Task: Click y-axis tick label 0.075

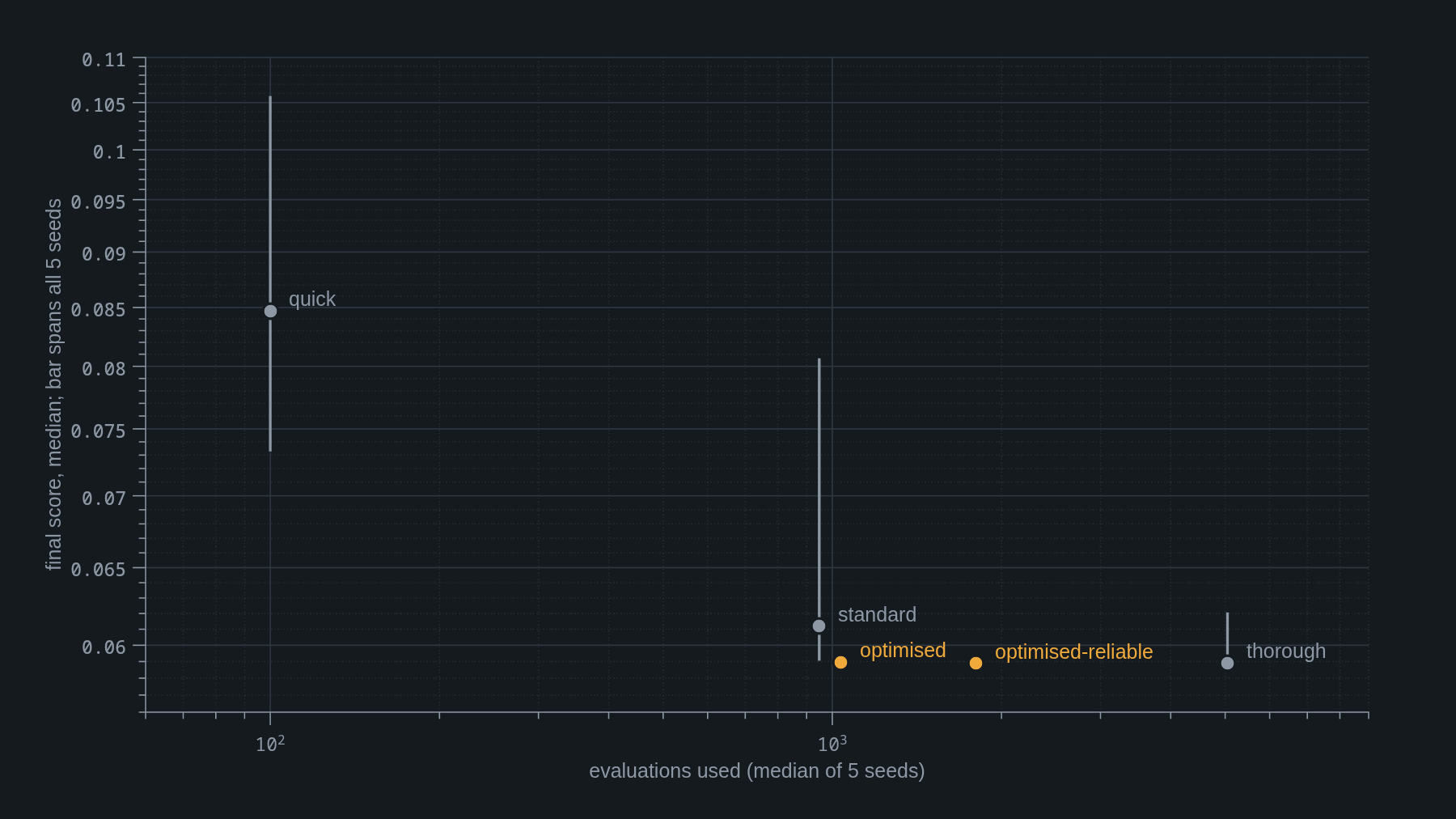Action: [98, 431]
